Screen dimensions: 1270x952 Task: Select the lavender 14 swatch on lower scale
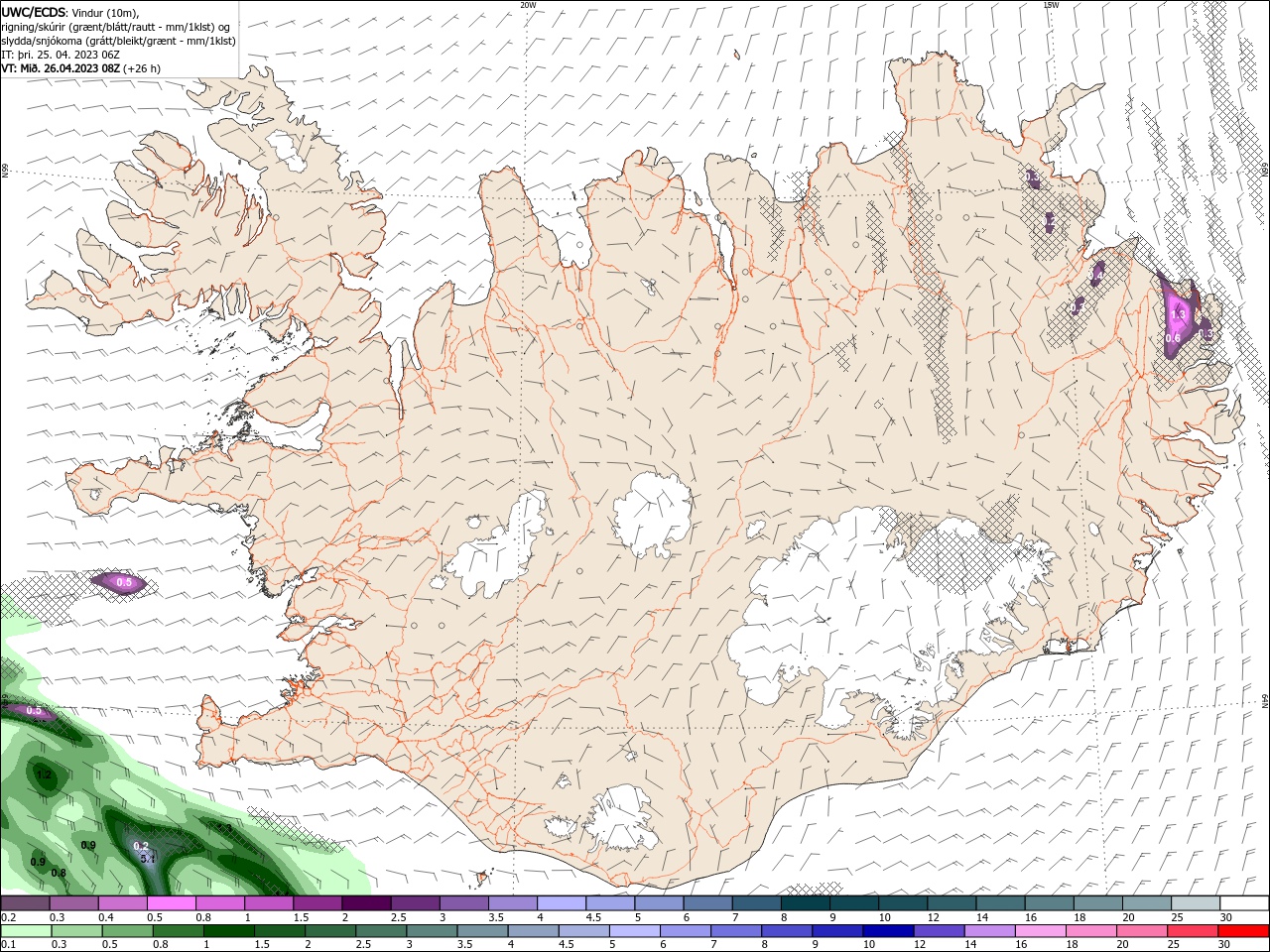(989, 931)
